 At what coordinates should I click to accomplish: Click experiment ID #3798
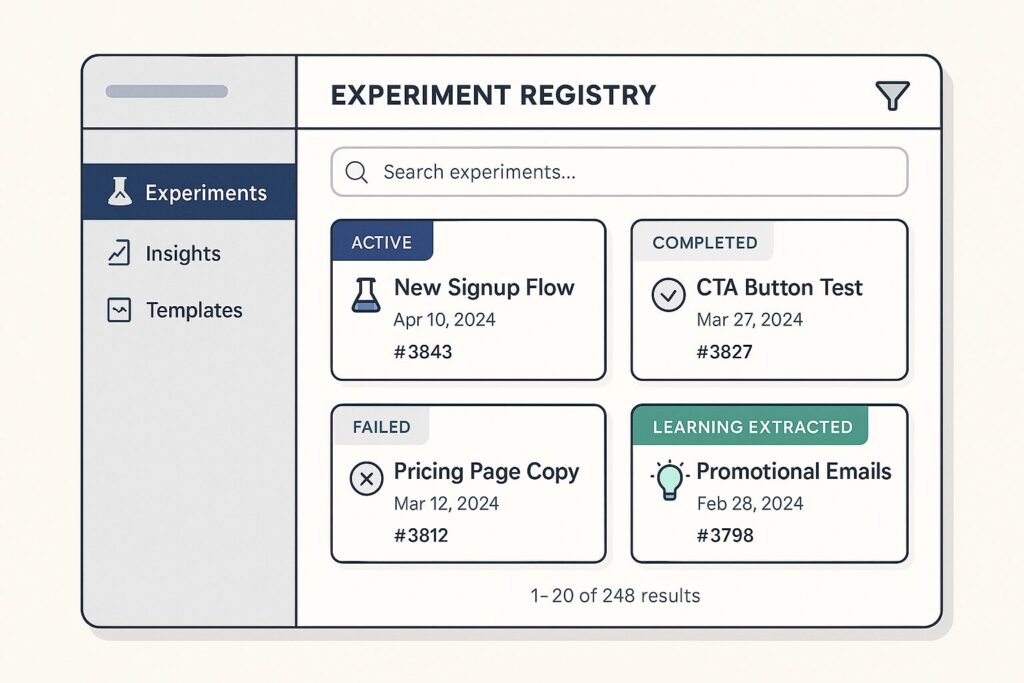point(725,535)
